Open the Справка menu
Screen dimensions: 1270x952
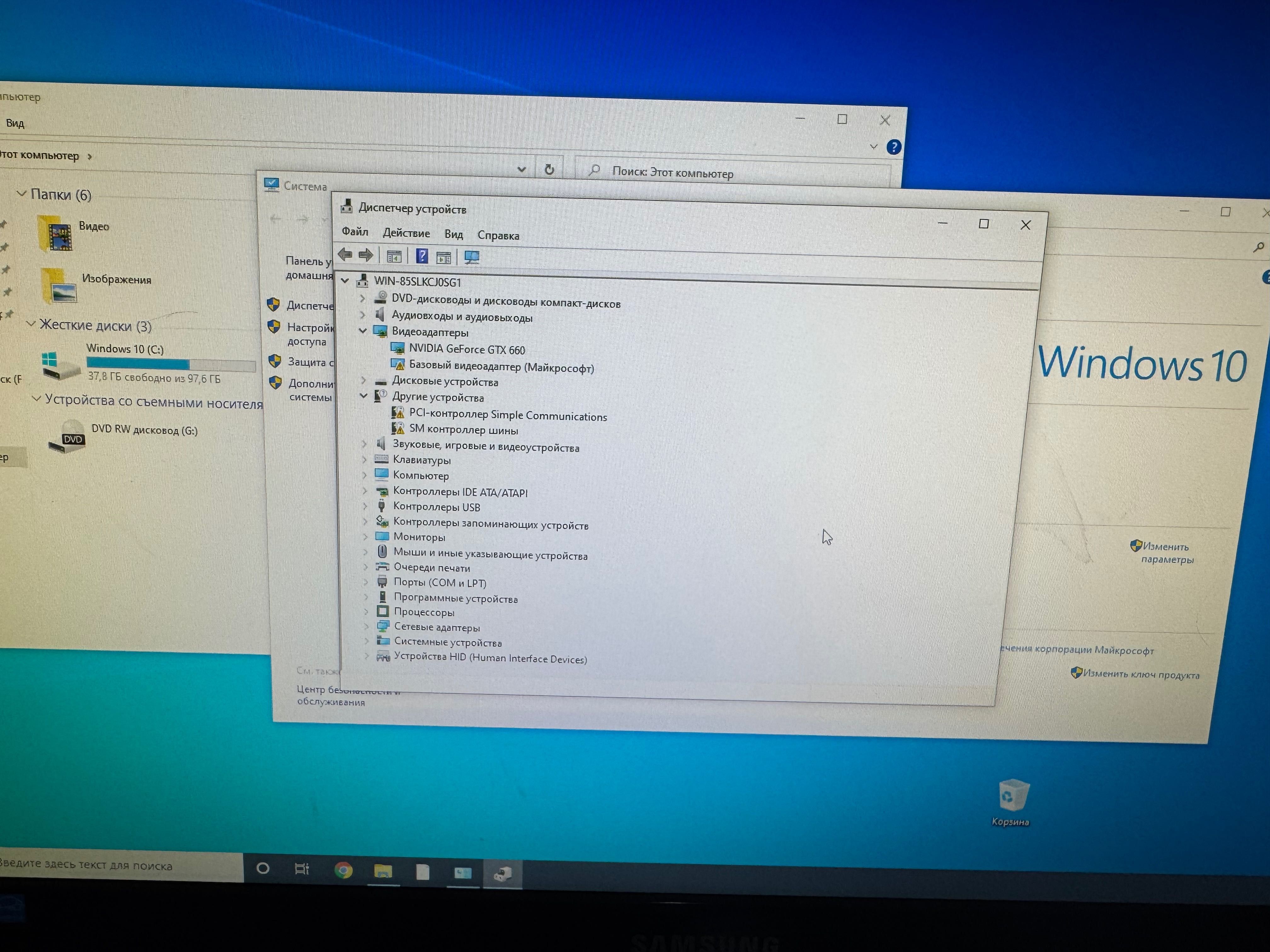[x=498, y=235]
